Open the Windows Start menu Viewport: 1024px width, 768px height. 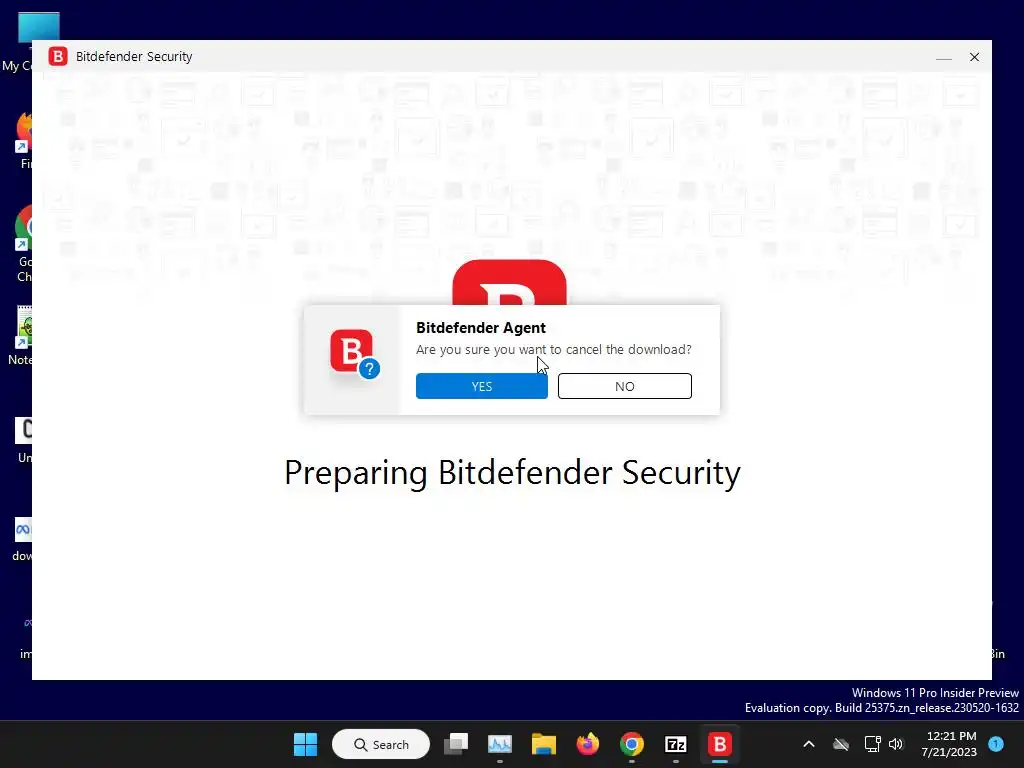[x=305, y=744]
